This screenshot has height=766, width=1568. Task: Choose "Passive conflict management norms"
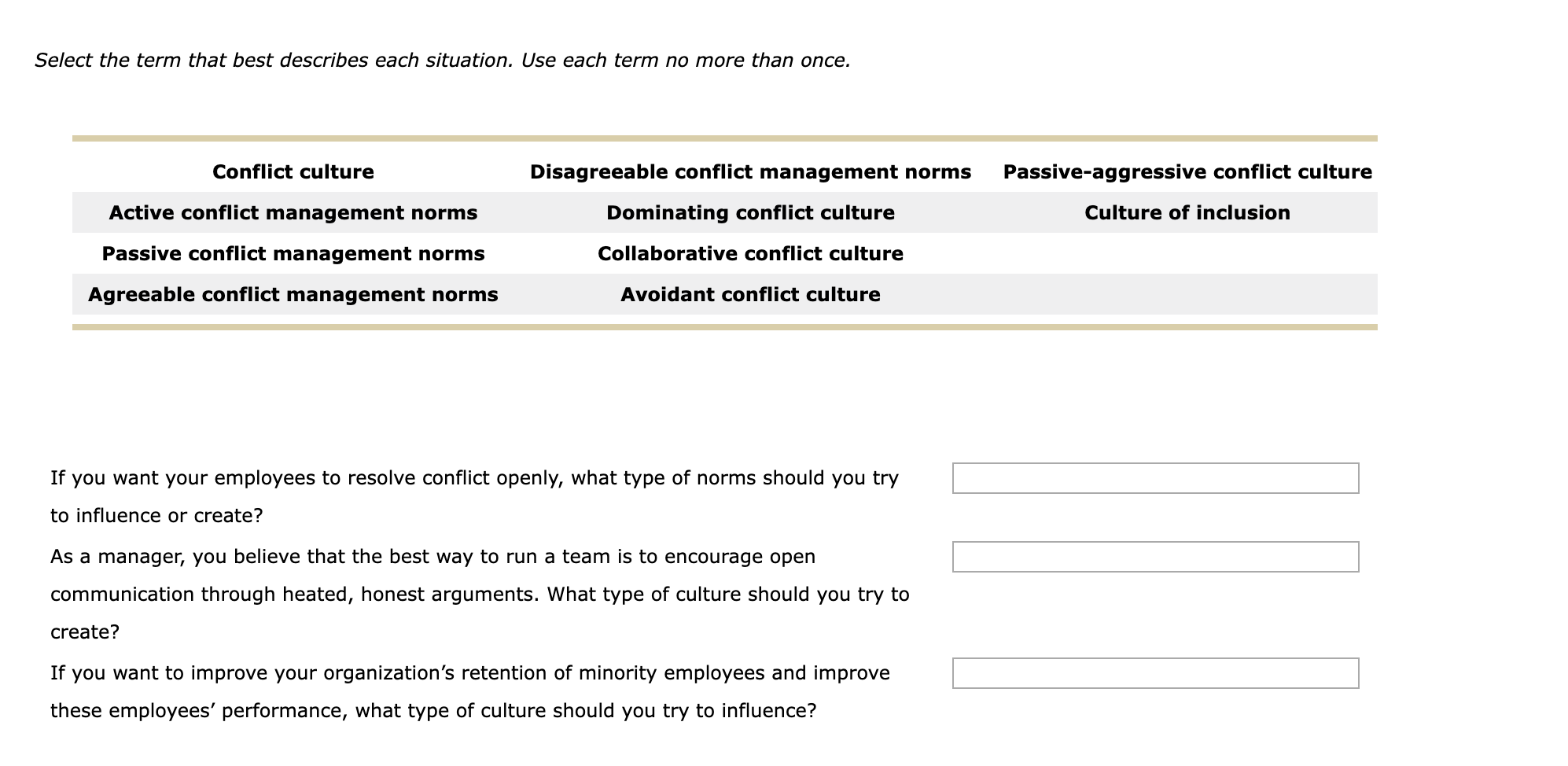292,253
